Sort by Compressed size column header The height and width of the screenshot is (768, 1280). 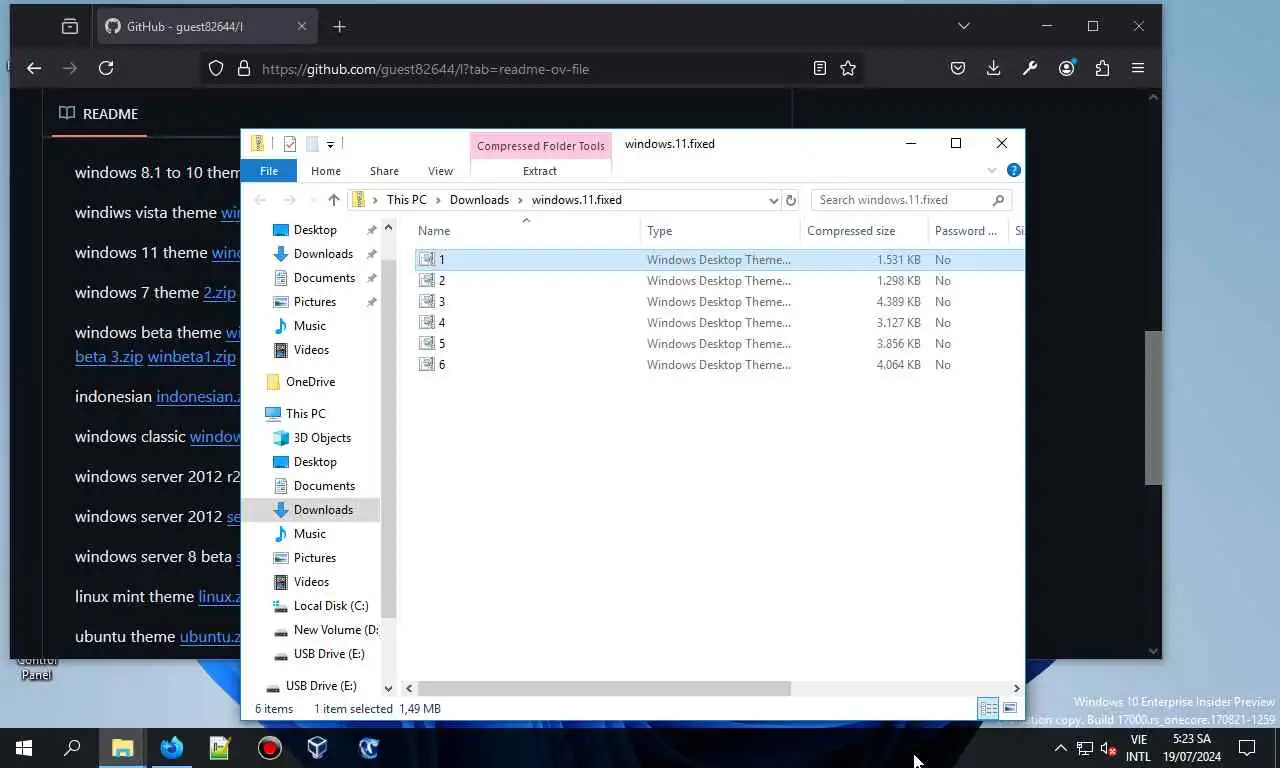click(x=864, y=231)
